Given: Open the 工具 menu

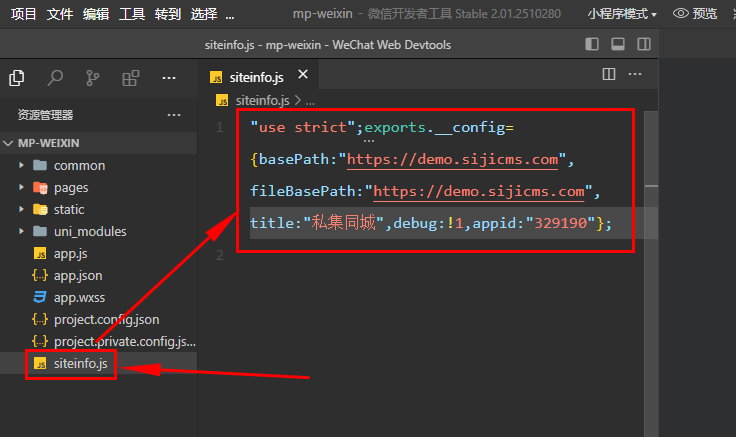Looking at the screenshot, I should pyautogui.click(x=132, y=14).
